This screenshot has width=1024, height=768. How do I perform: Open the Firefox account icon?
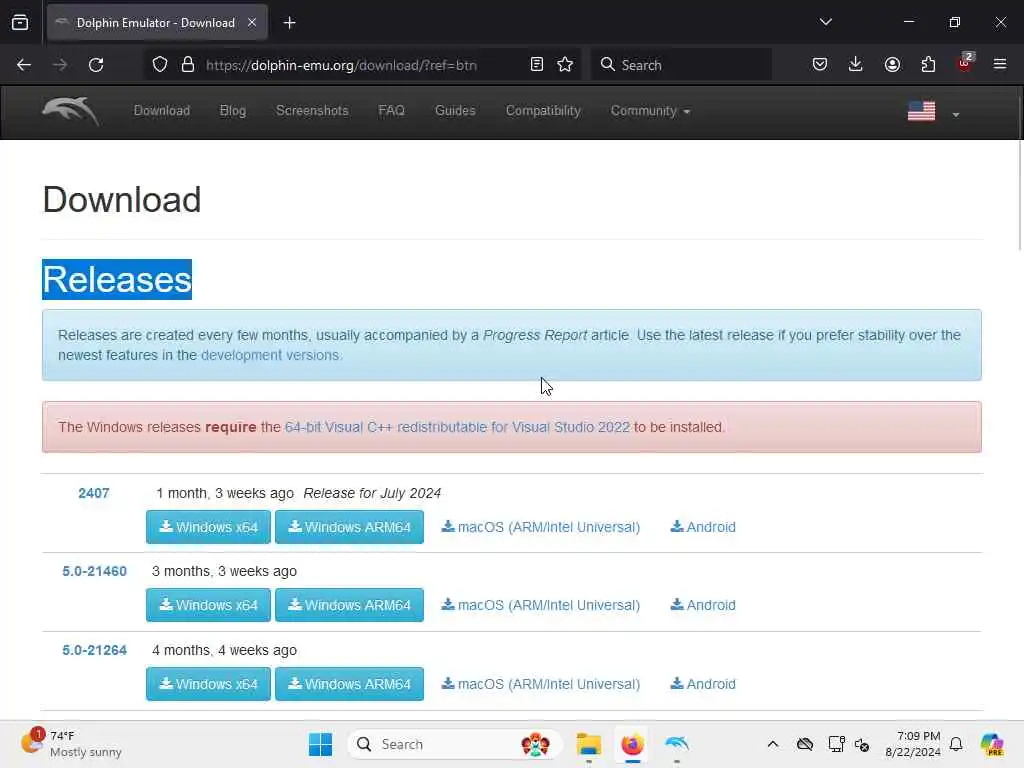(x=892, y=65)
